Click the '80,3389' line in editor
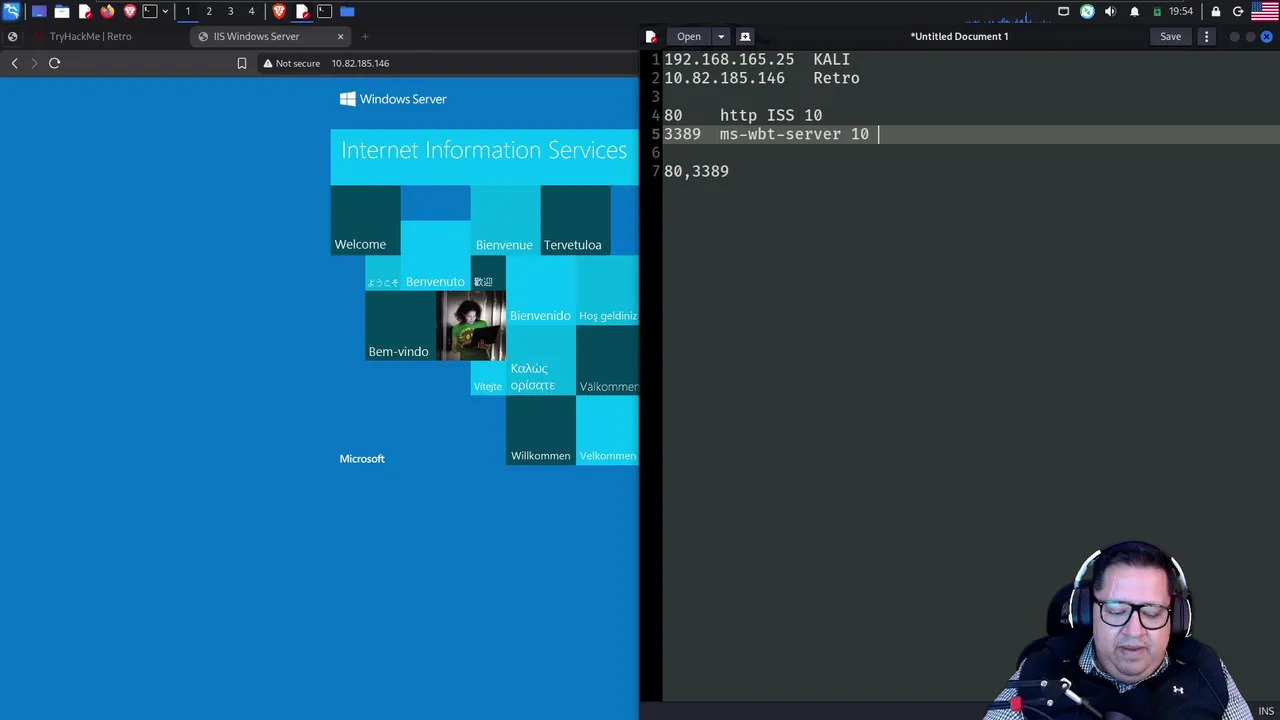This screenshot has height=720, width=1280. pyautogui.click(x=696, y=172)
